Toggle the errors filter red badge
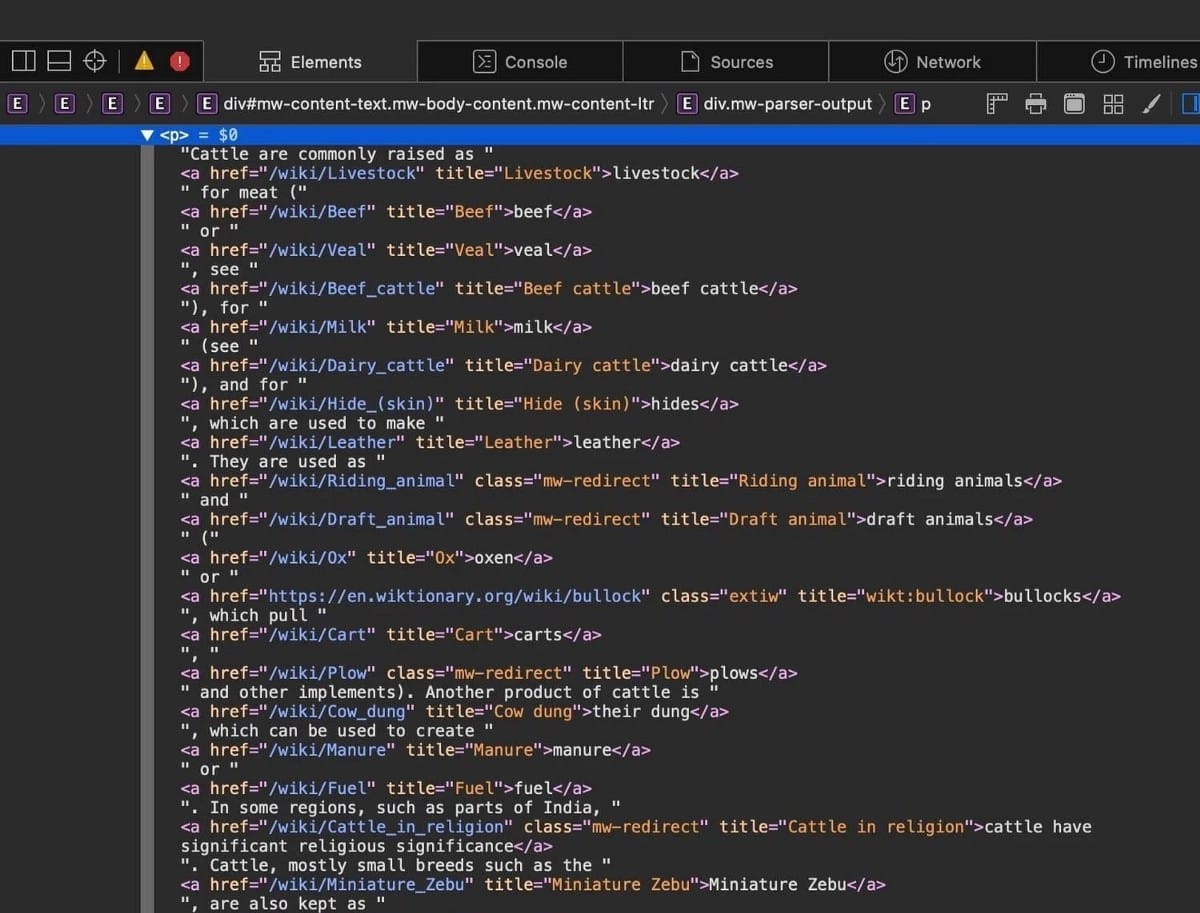This screenshot has width=1200, height=913. (179, 60)
